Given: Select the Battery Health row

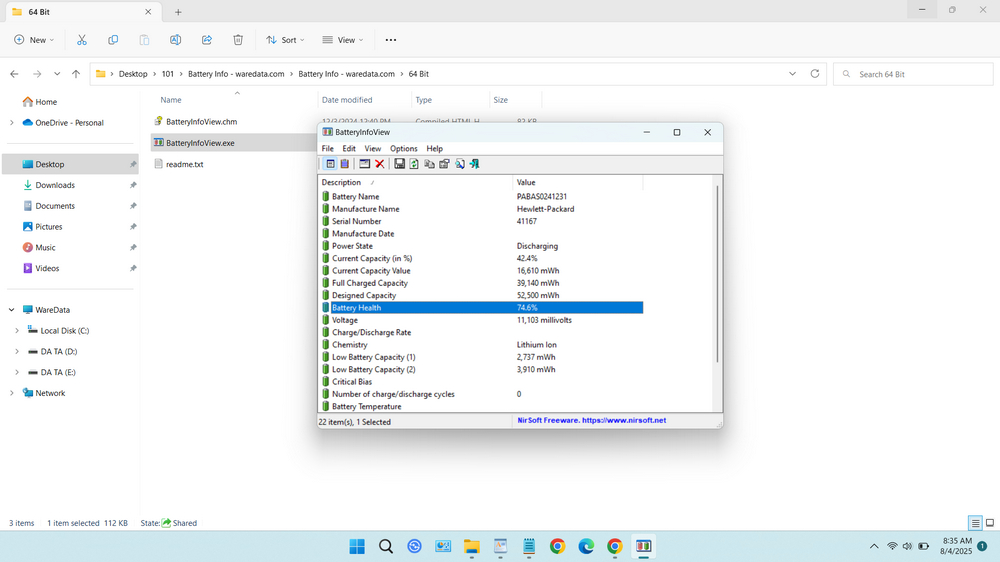Looking at the screenshot, I should [481, 307].
